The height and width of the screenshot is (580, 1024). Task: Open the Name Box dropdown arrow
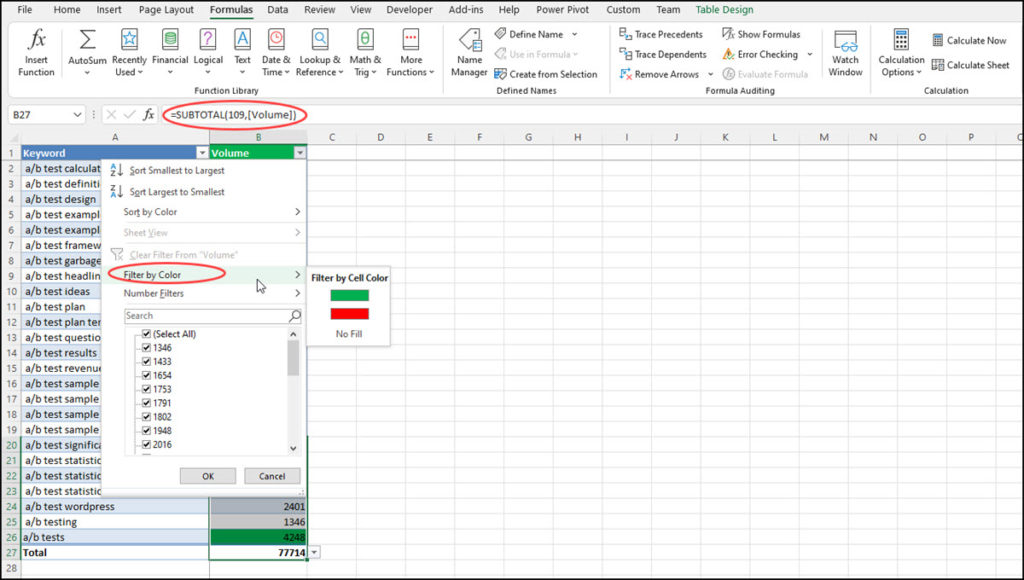(x=78, y=115)
